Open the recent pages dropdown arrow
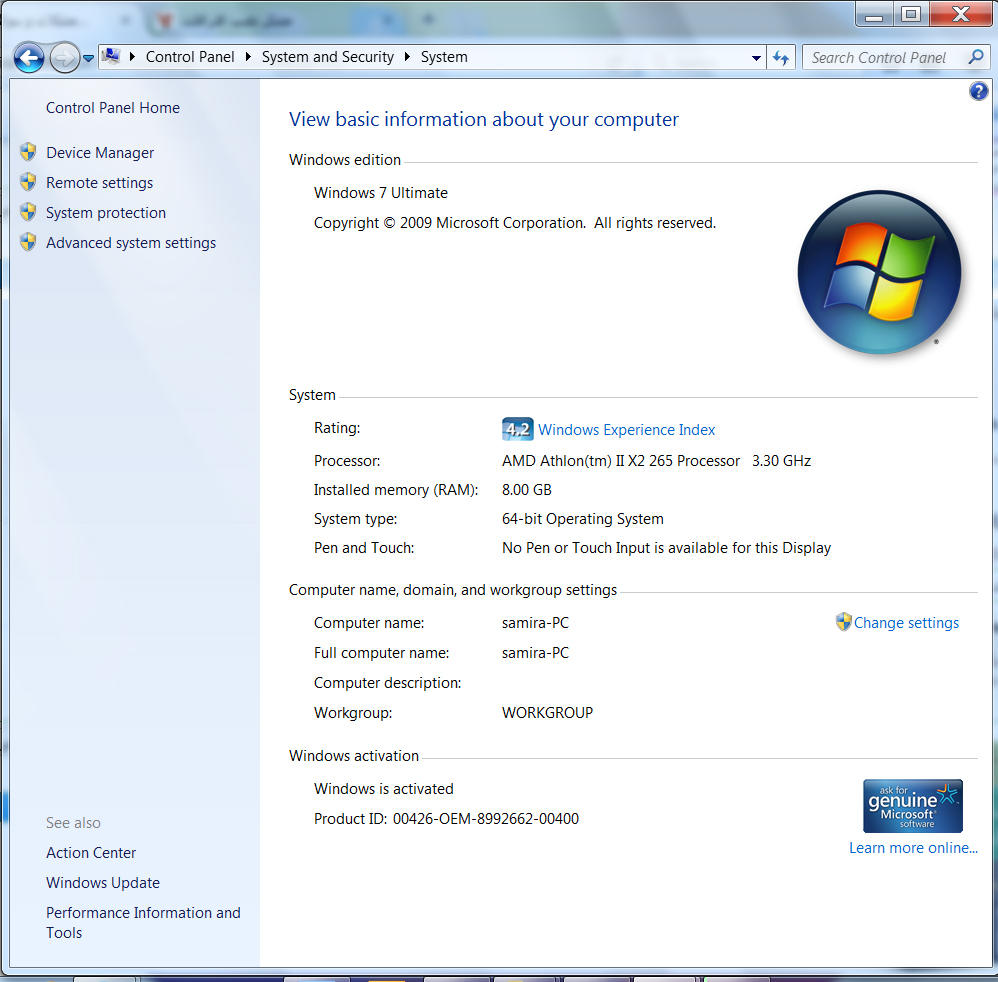The width and height of the screenshot is (998, 982). [88, 59]
